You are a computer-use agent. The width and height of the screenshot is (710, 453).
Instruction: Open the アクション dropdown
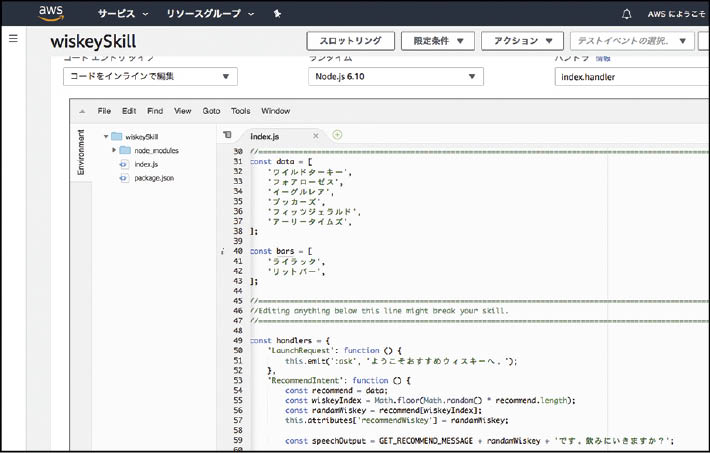523,41
